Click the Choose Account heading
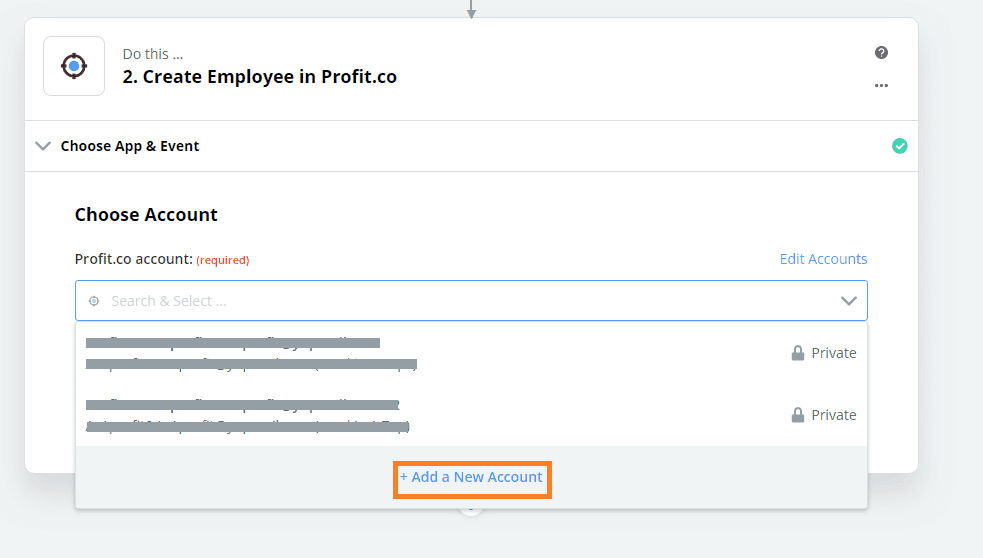The width and height of the screenshot is (983, 558). (146, 214)
